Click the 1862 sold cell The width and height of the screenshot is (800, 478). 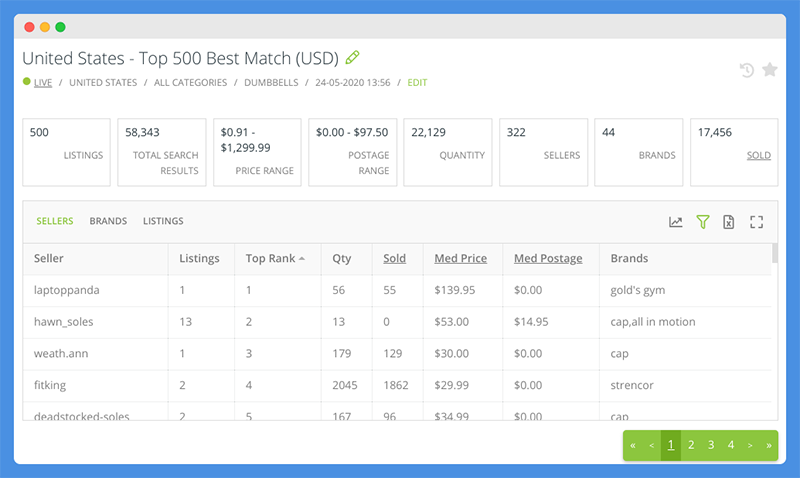[x=396, y=385]
